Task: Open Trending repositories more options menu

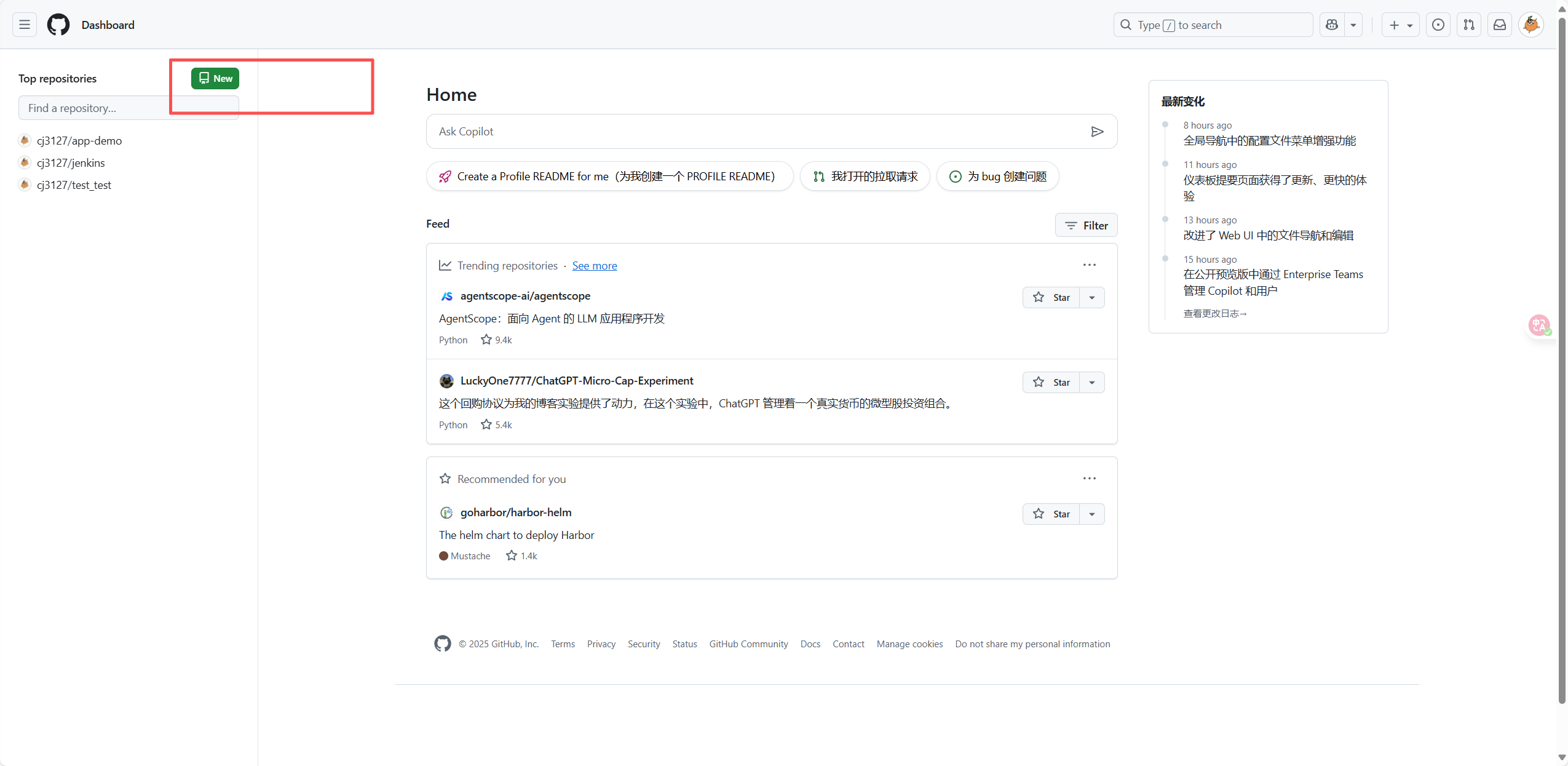Action: [1089, 265]
